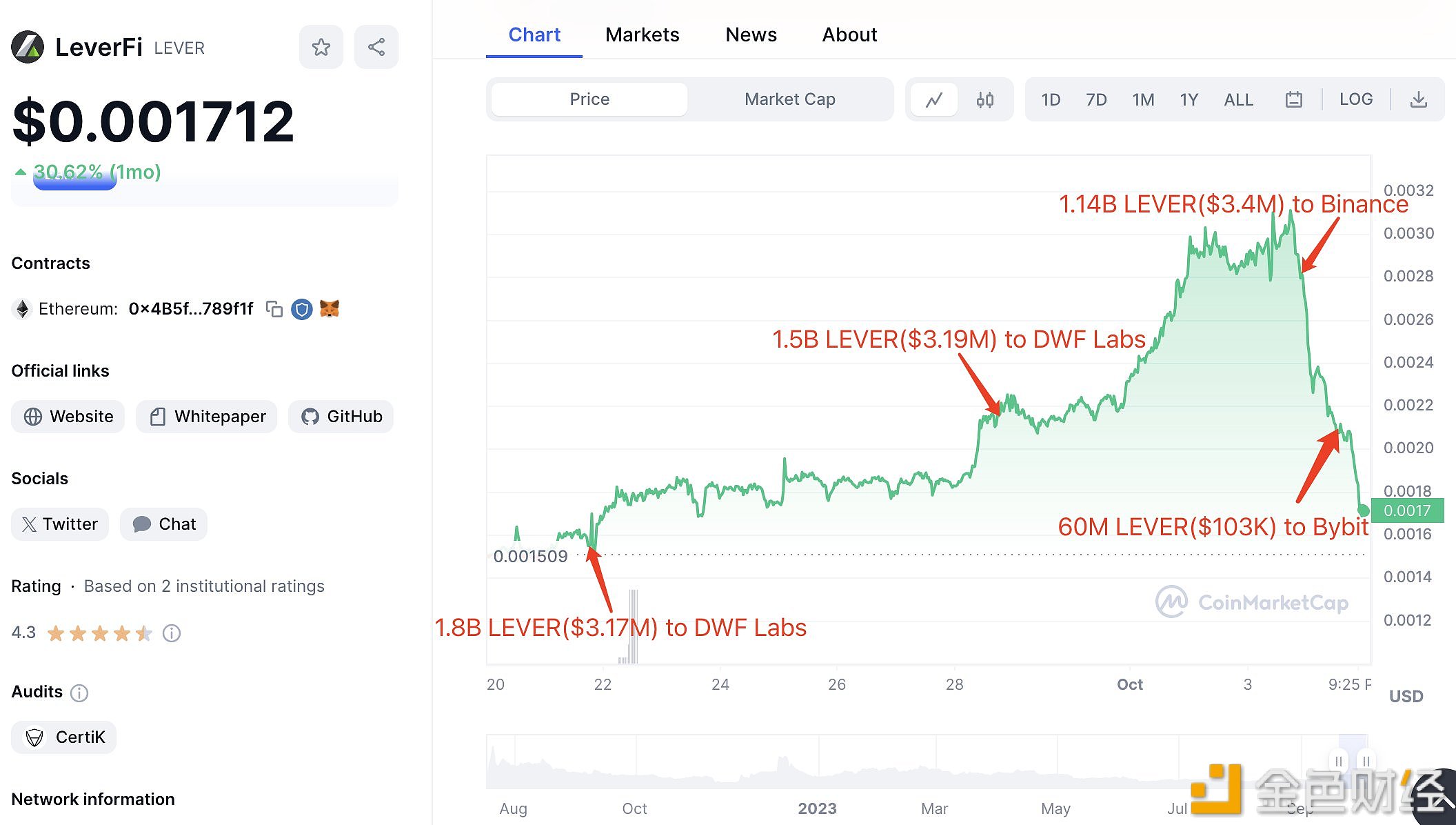
Task: Open LeverFi Twitter page
Action: 60,524
